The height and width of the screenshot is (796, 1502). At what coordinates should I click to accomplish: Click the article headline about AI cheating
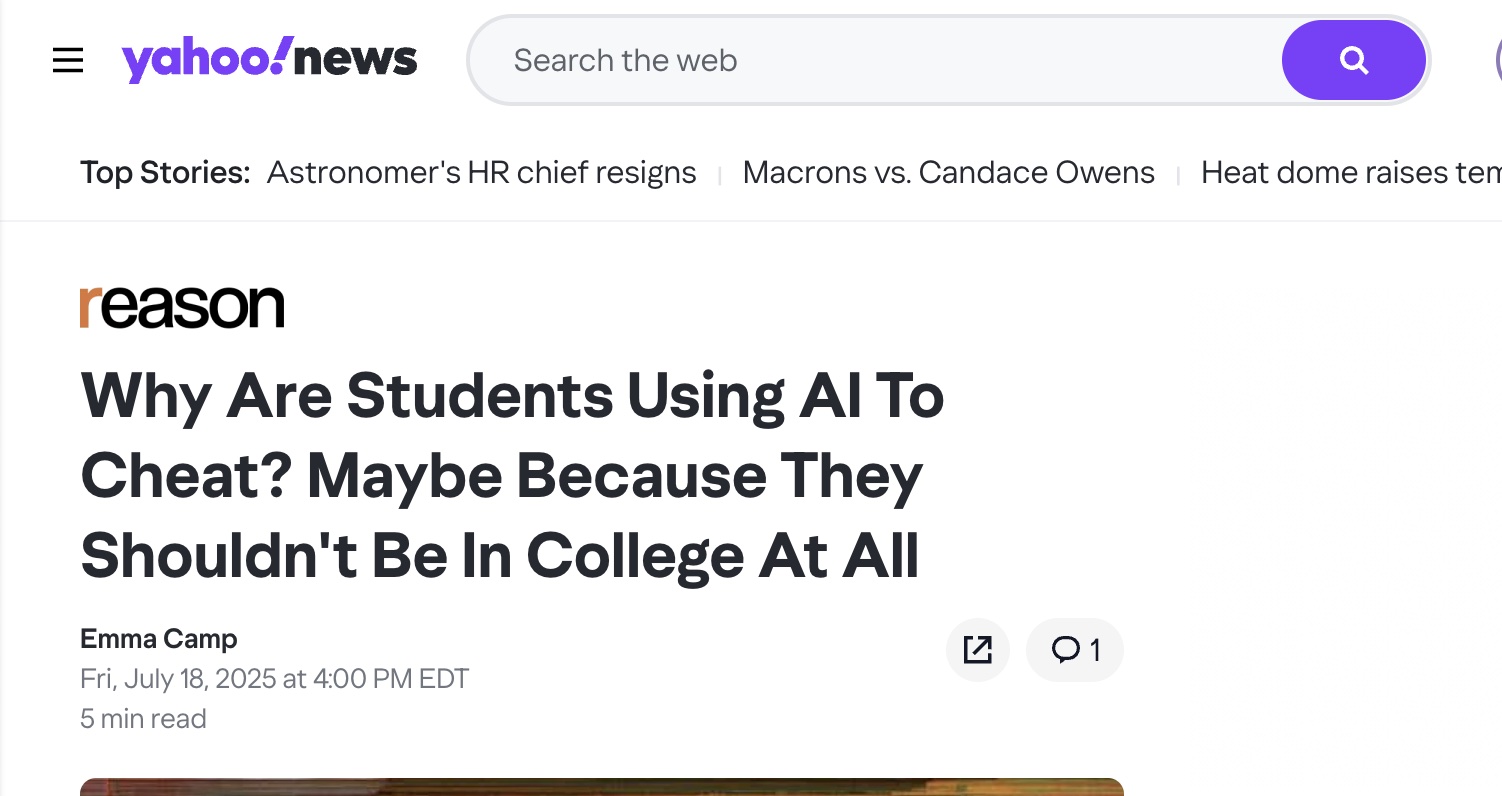click(x=512, y=476)
